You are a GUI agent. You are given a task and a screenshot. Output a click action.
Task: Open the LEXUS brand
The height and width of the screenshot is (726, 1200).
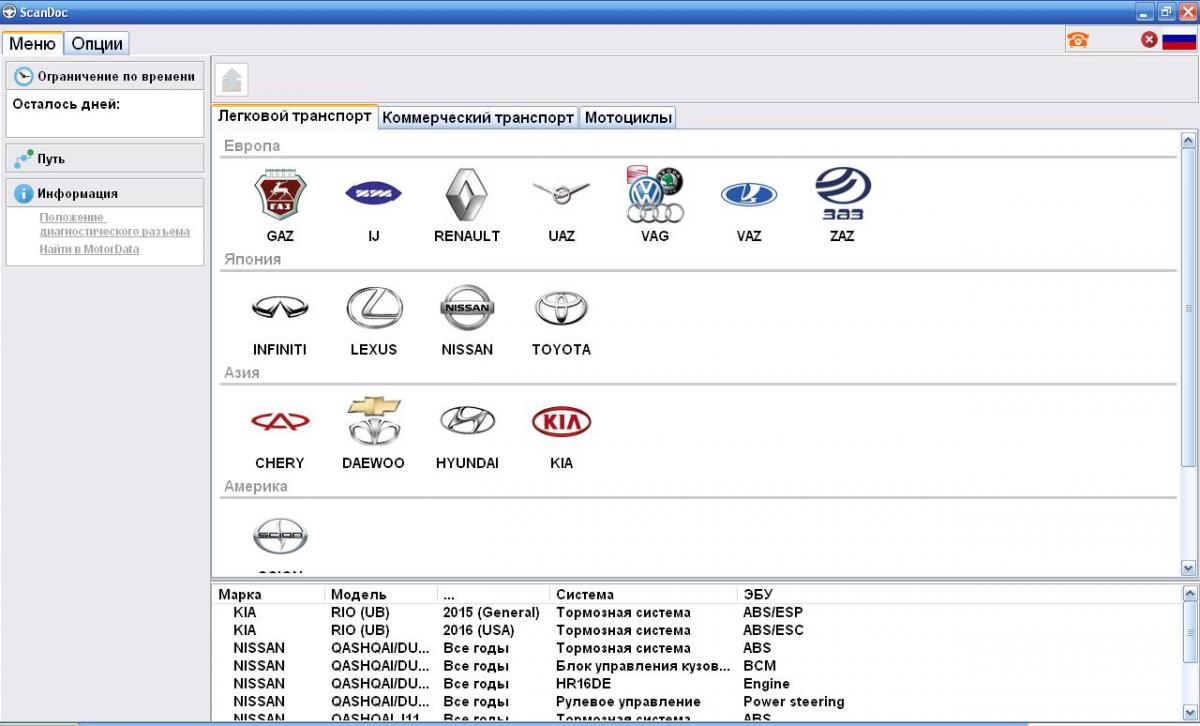[374, 307]
